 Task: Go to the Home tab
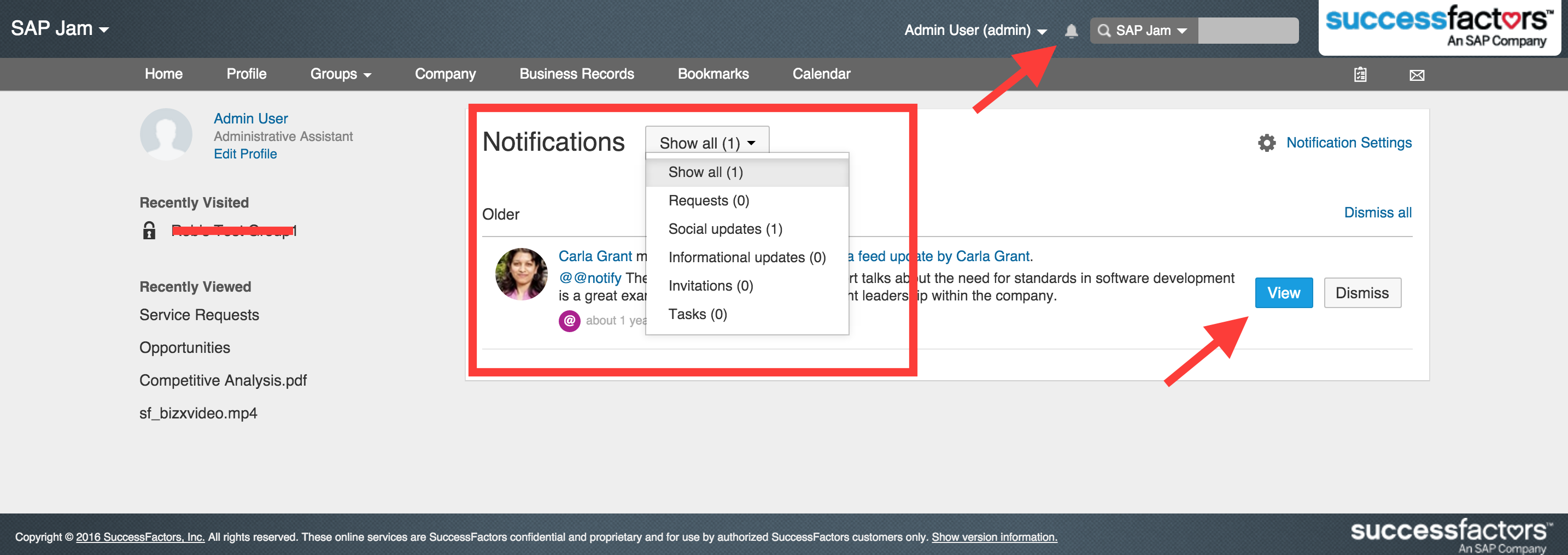(x=163, y=74)
